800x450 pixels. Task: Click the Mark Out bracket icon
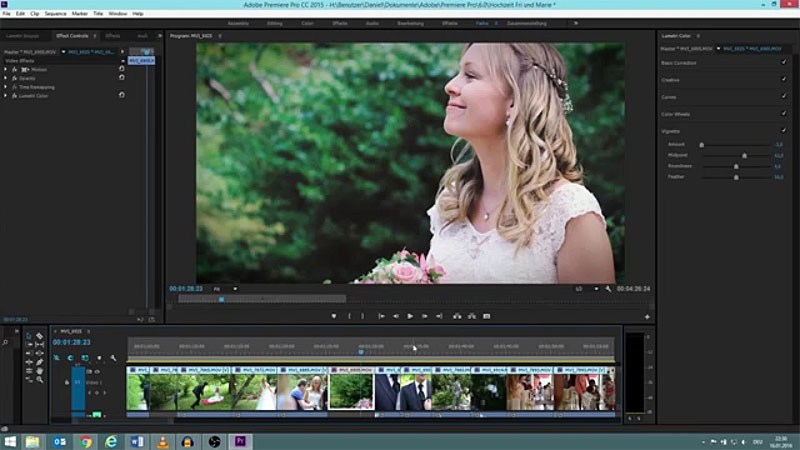[363, 316]
